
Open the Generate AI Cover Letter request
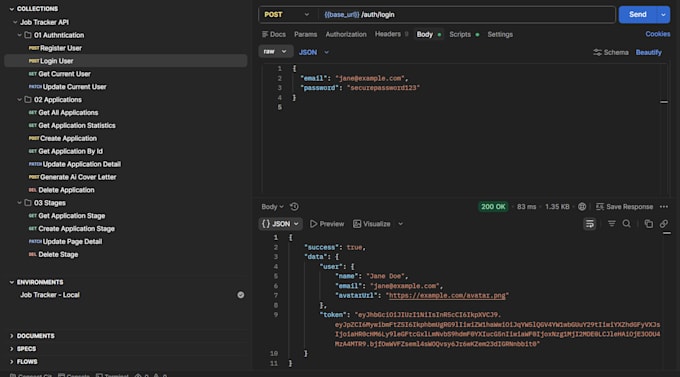126,177
